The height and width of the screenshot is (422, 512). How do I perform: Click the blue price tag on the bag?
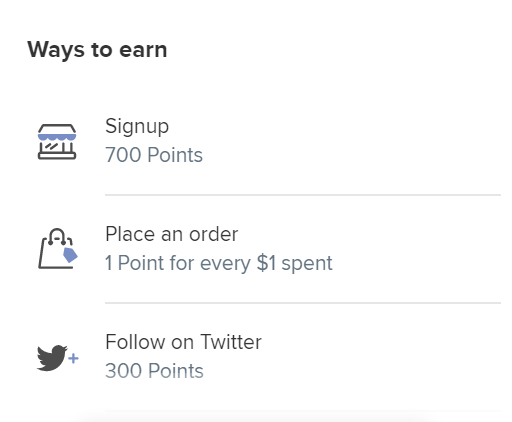[70, 255]
